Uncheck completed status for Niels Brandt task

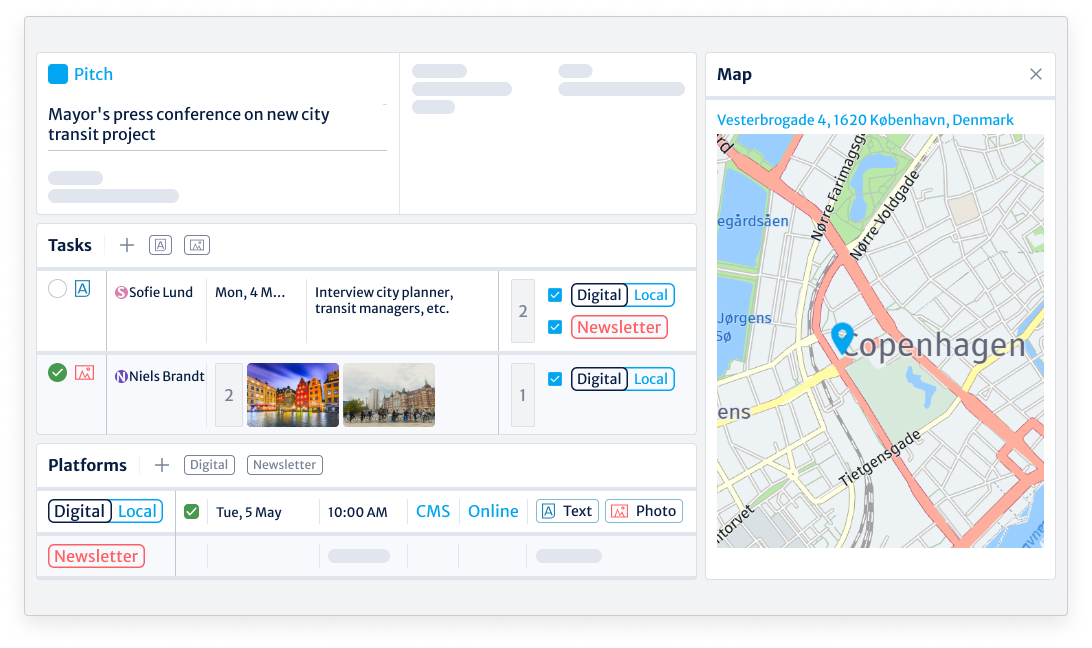(x=58, y=373)
